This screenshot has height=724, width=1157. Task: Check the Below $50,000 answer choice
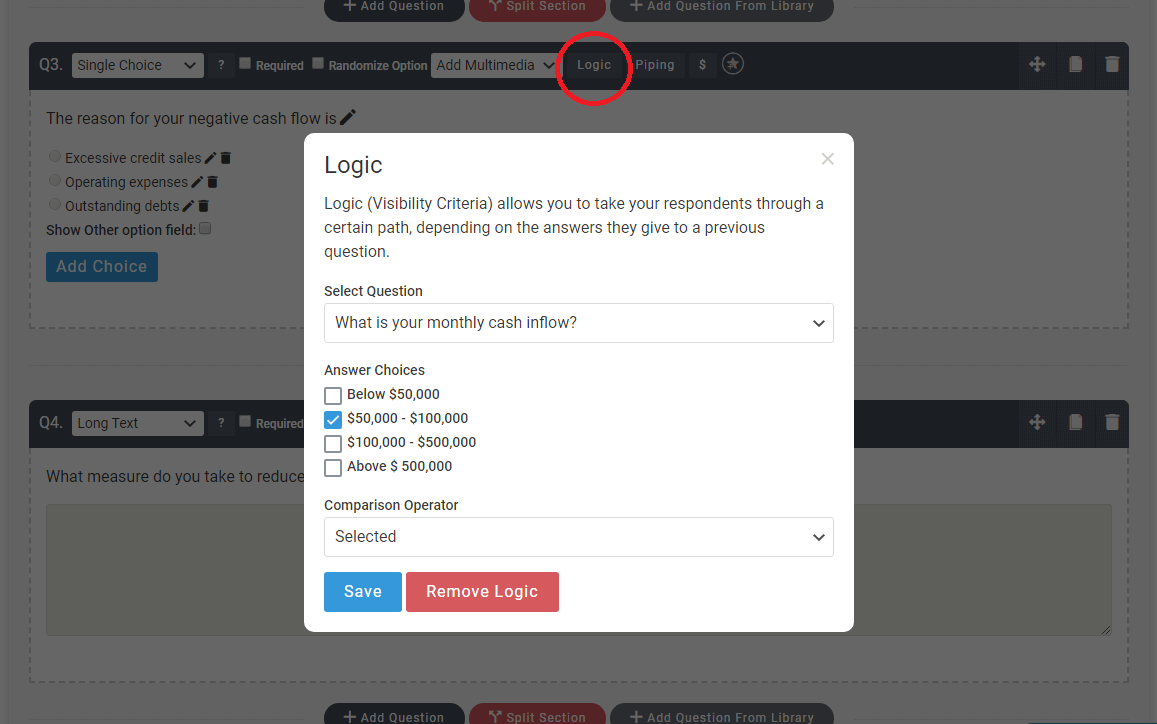pyautogui.click(x=333, y=395)
